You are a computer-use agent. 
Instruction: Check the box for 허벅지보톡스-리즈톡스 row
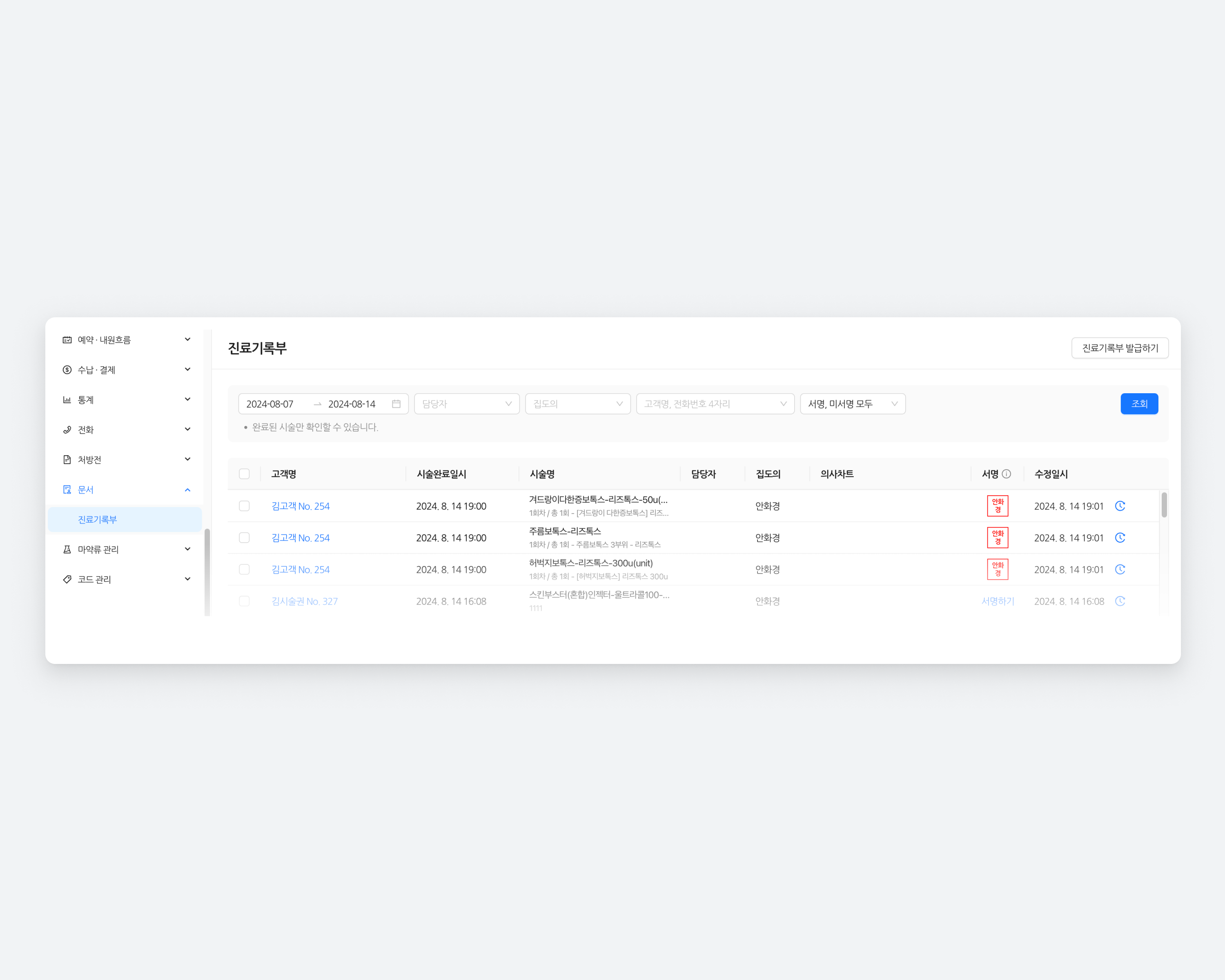pos(244,569)
